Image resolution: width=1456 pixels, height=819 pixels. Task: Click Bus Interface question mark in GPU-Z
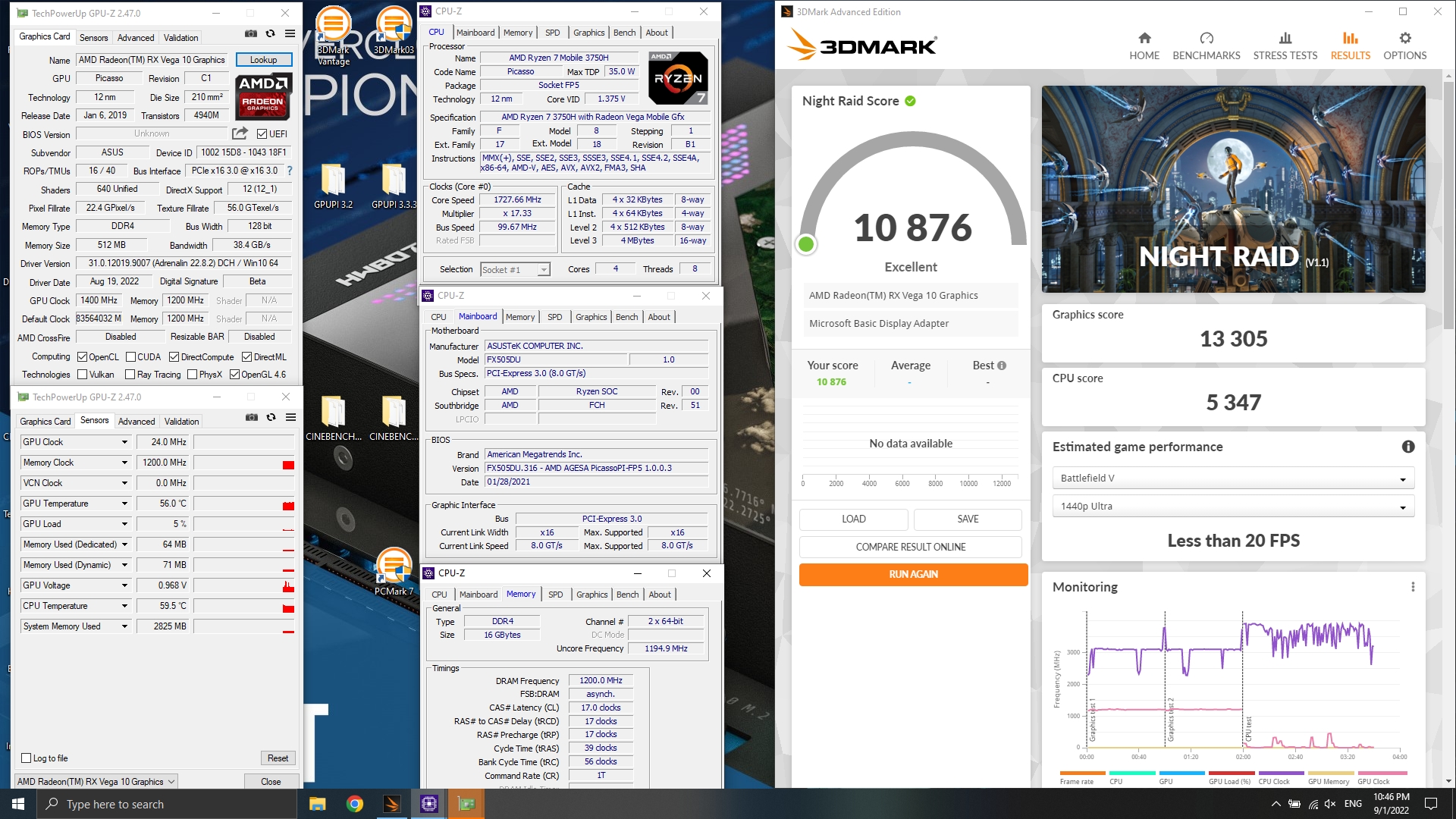point(289,171)
